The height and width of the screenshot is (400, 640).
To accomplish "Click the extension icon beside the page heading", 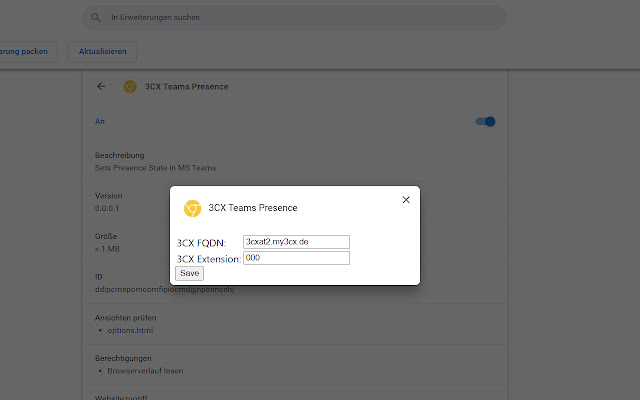I will pyautogui.click(x=129, y=86).
